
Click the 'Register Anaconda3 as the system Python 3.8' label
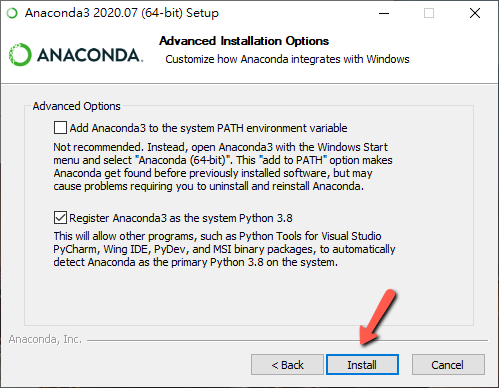pos(181,218)
